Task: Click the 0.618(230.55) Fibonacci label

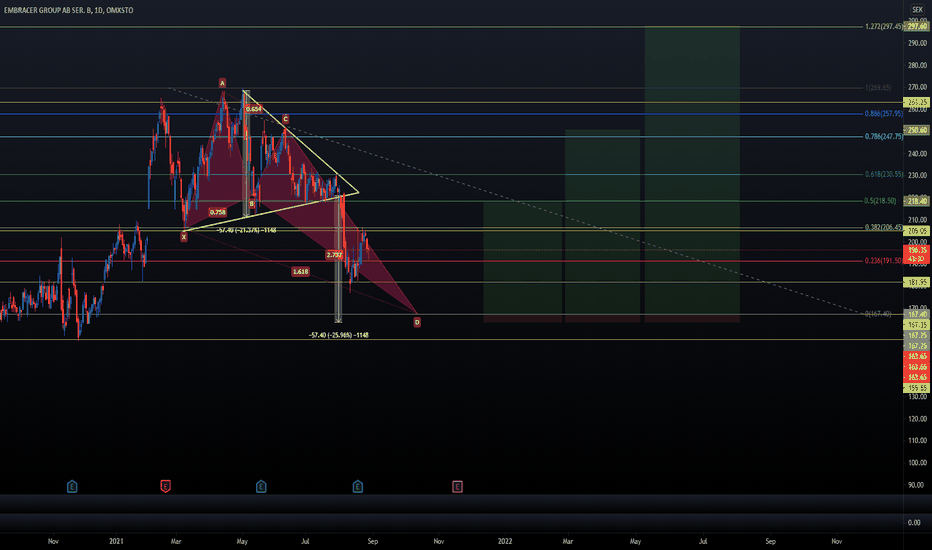Action: (884, 174)
